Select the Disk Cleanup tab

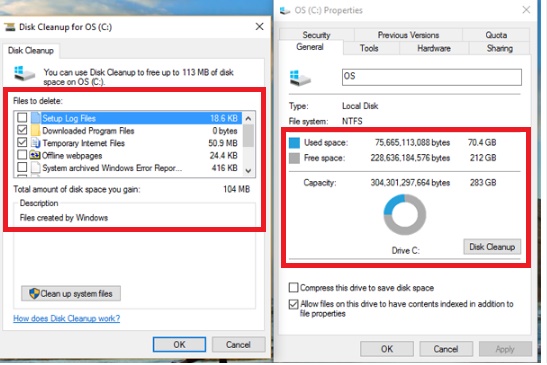31,51
